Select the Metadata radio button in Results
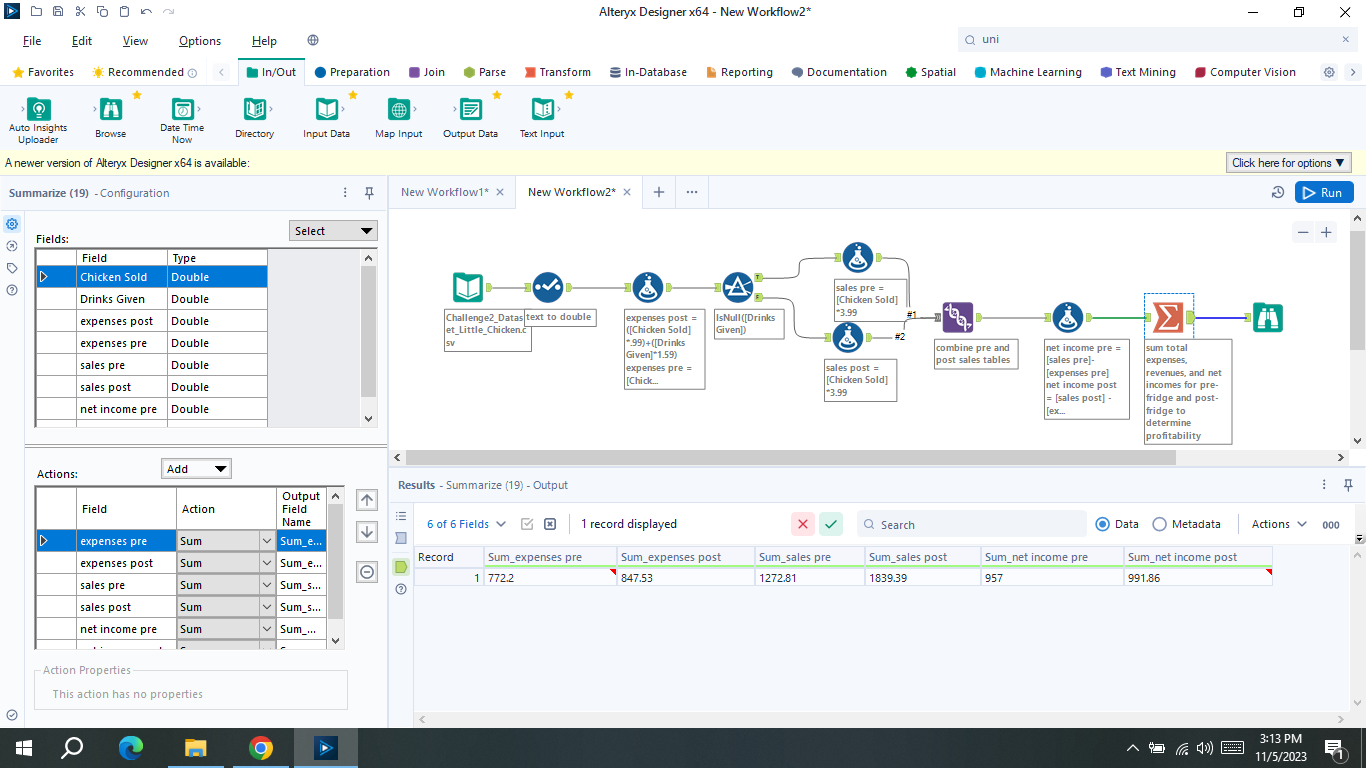The height and width of the screenshot is (768, 1366). pos(1160,524)
